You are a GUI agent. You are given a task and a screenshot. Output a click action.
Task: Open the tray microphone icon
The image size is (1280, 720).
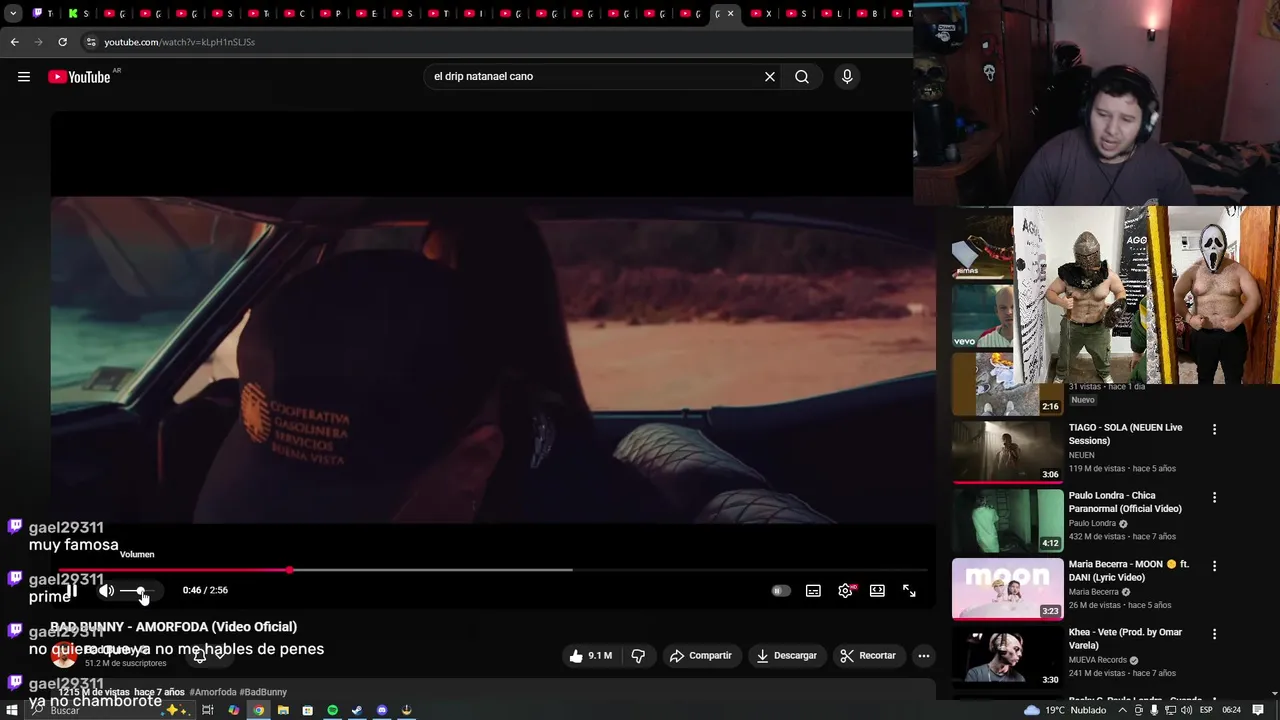click(x=1153, y=710)
